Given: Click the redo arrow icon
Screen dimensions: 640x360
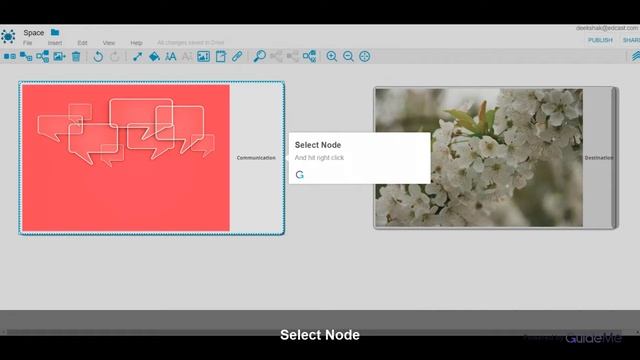Looking at the screenshot, I should click(115, 56).
